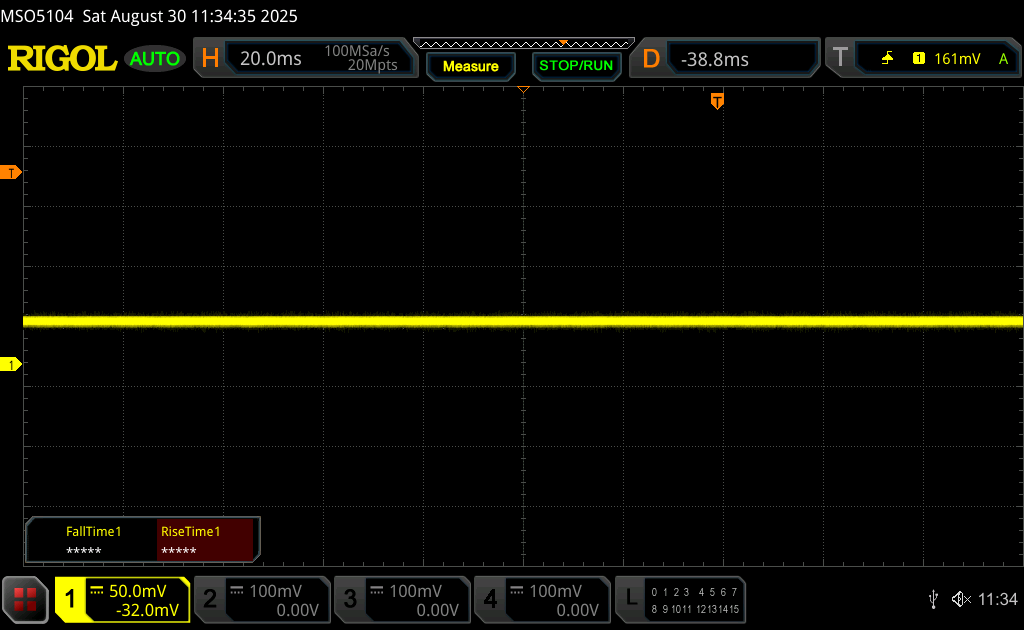This screenshot has height=630, width=1024.
Task: Click channel 3 coupling icon
Action: coord(377,591)
